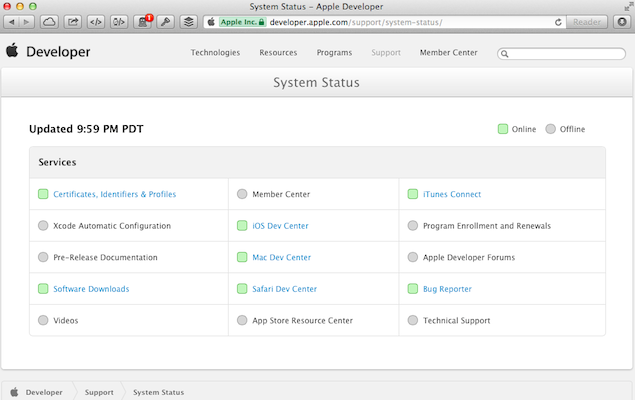
Task: Open Member Center in top navigation
Action: (x=449, y=53)
